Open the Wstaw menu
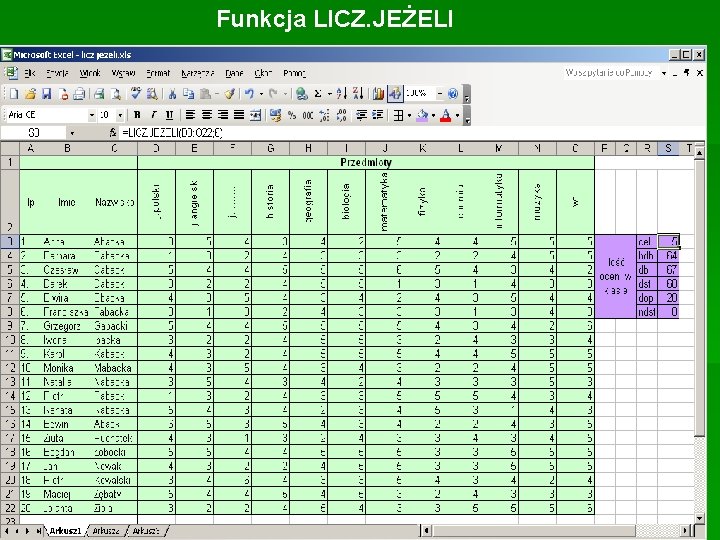Screen dimensions: 720x540 click(124, 73)
